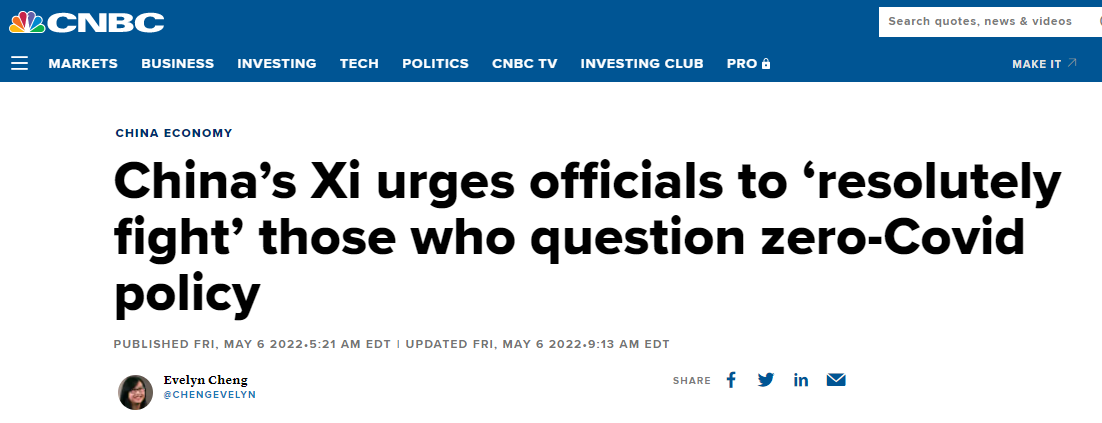Go to CNBC TV
The image size is (1102, 423).
tap(525, 63)
